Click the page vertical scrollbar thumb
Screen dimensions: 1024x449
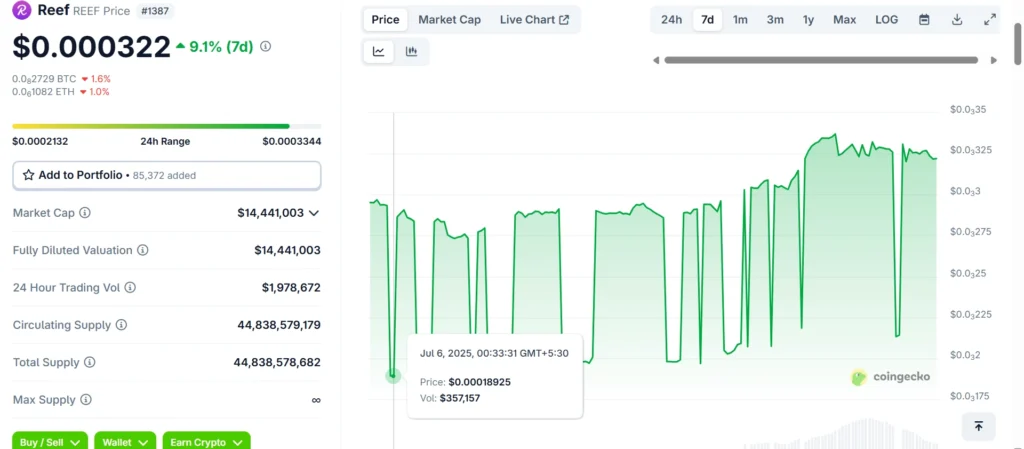[x=1017, y=42]
